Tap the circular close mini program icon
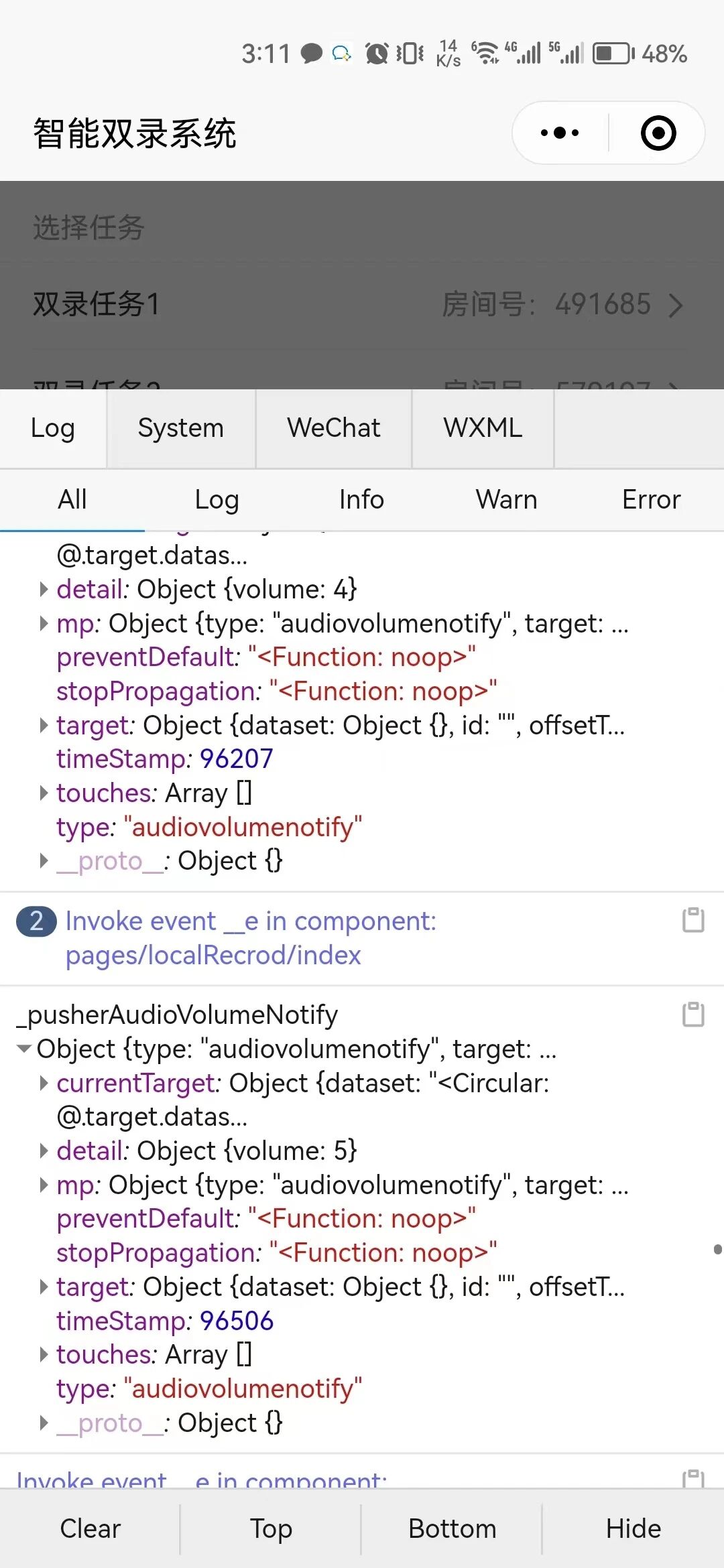This screenshot has width=724, height=1568. click(x=658, y=133)
